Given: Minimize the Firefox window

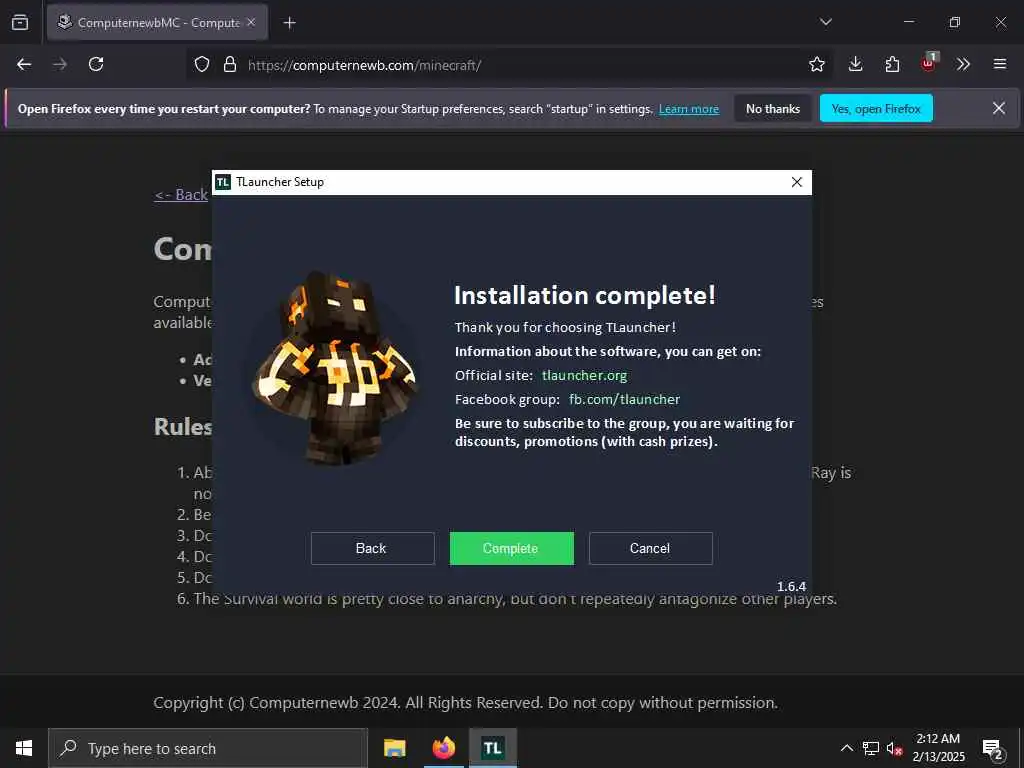Looking at the screenshot, I should (908, 22).
